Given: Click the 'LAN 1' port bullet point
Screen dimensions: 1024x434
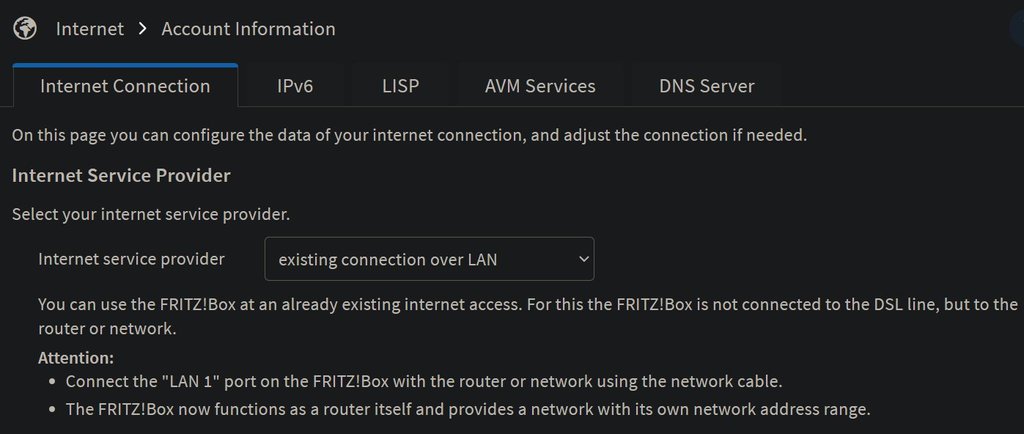Looking at the screenshot, I should point(424,381).
